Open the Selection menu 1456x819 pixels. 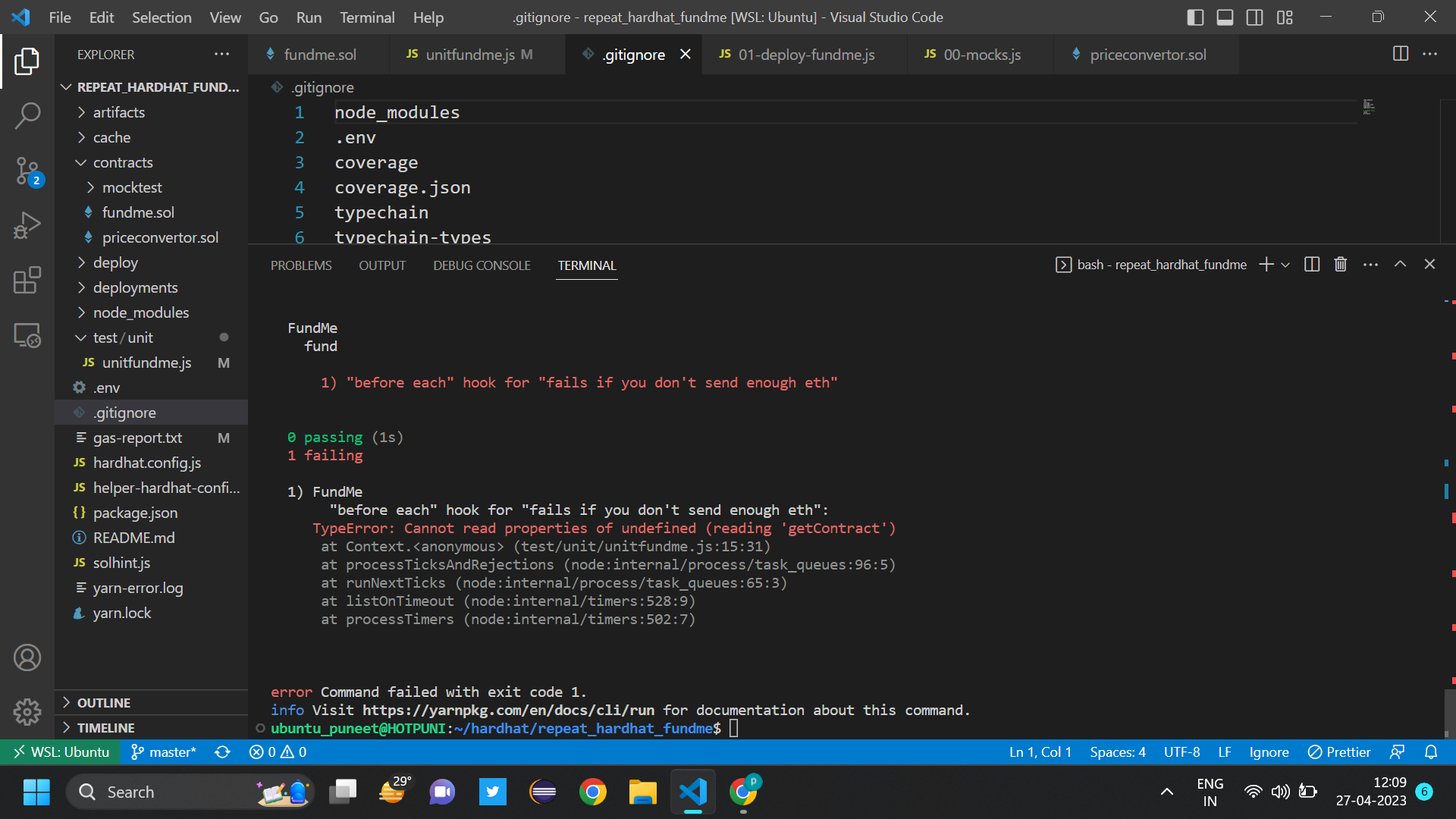pos(162,17)
